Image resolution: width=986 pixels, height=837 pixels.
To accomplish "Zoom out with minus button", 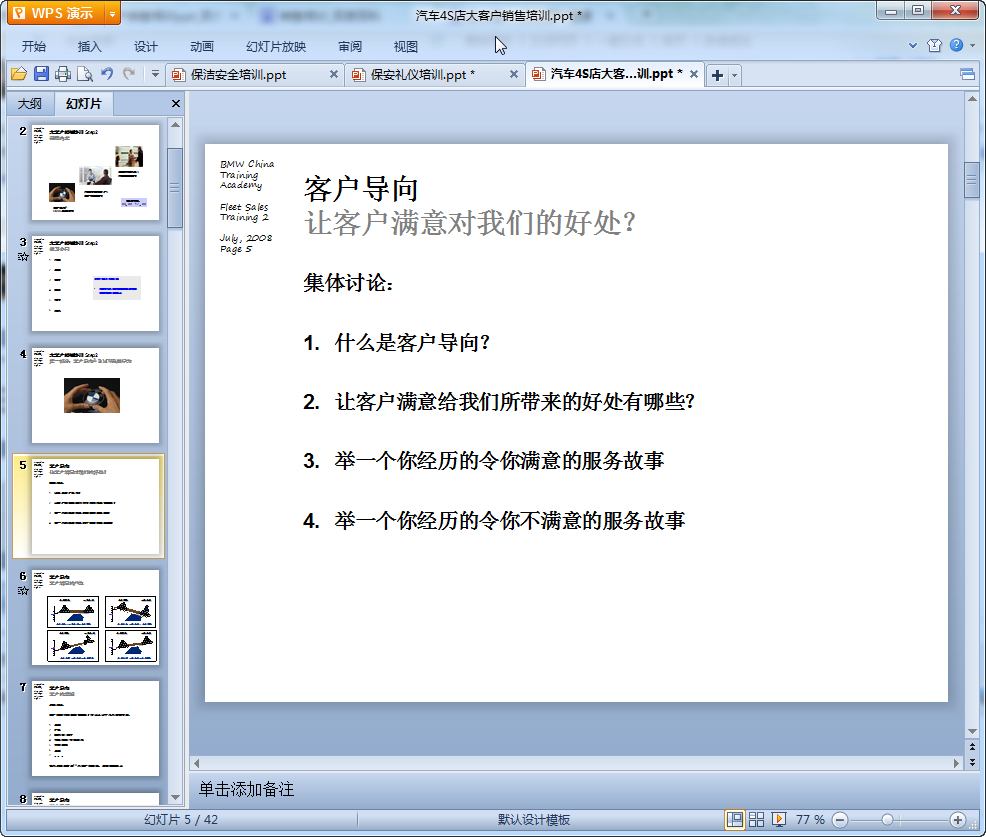I will [840, 820].
